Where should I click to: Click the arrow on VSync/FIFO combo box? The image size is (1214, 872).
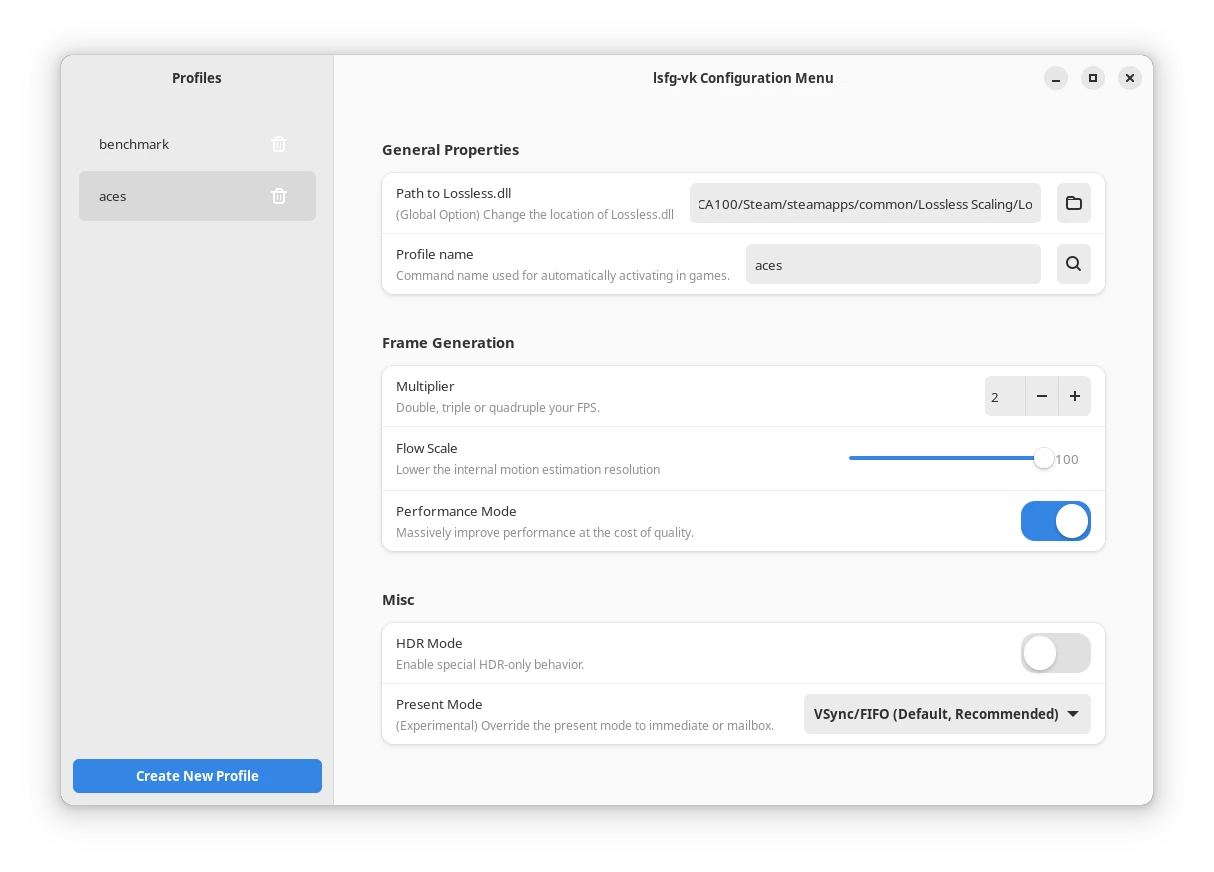pyautogui.click(x=1073, y=714)
